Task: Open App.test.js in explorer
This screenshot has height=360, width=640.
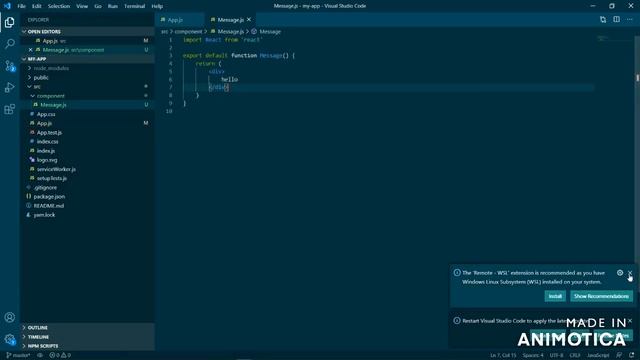Action: (x=49, y=133)
